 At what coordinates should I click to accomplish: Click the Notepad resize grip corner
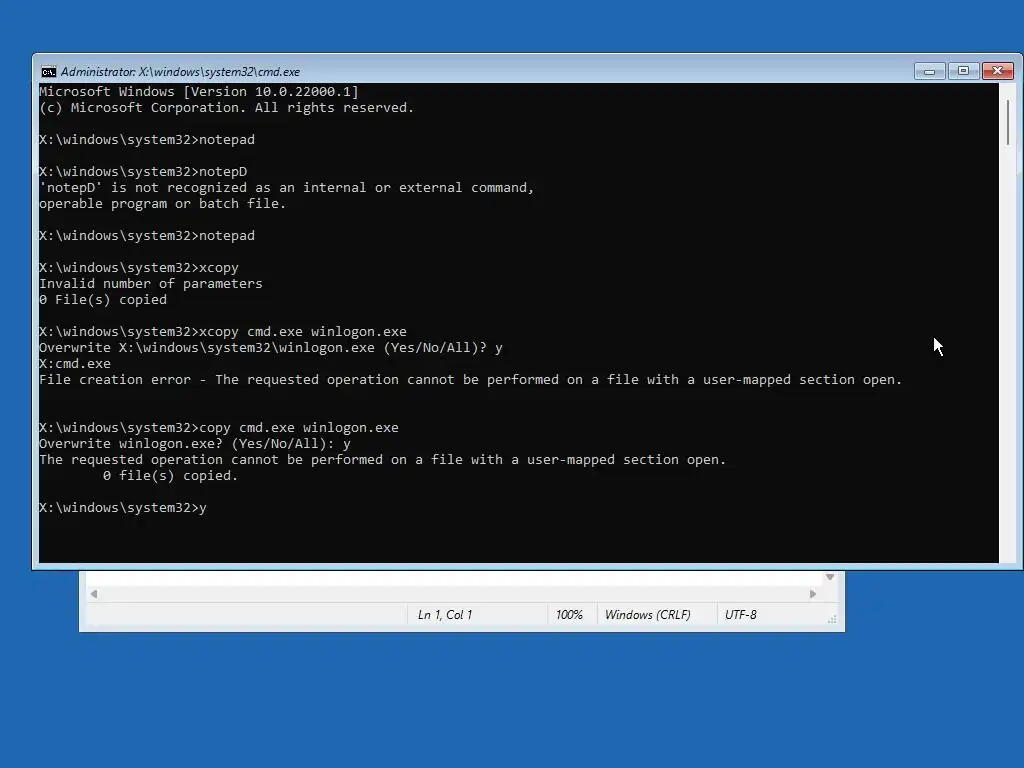point(831,618)
